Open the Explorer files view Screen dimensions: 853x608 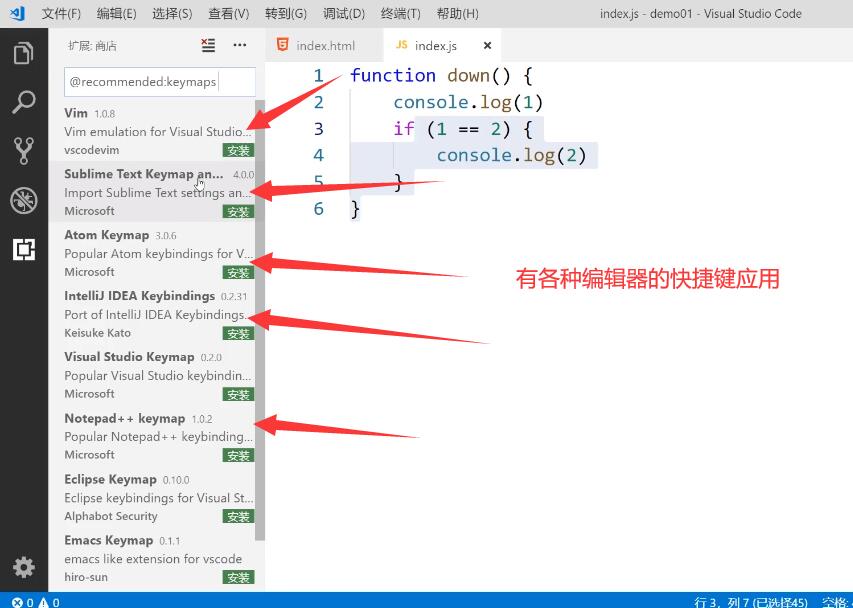(23, 53)
